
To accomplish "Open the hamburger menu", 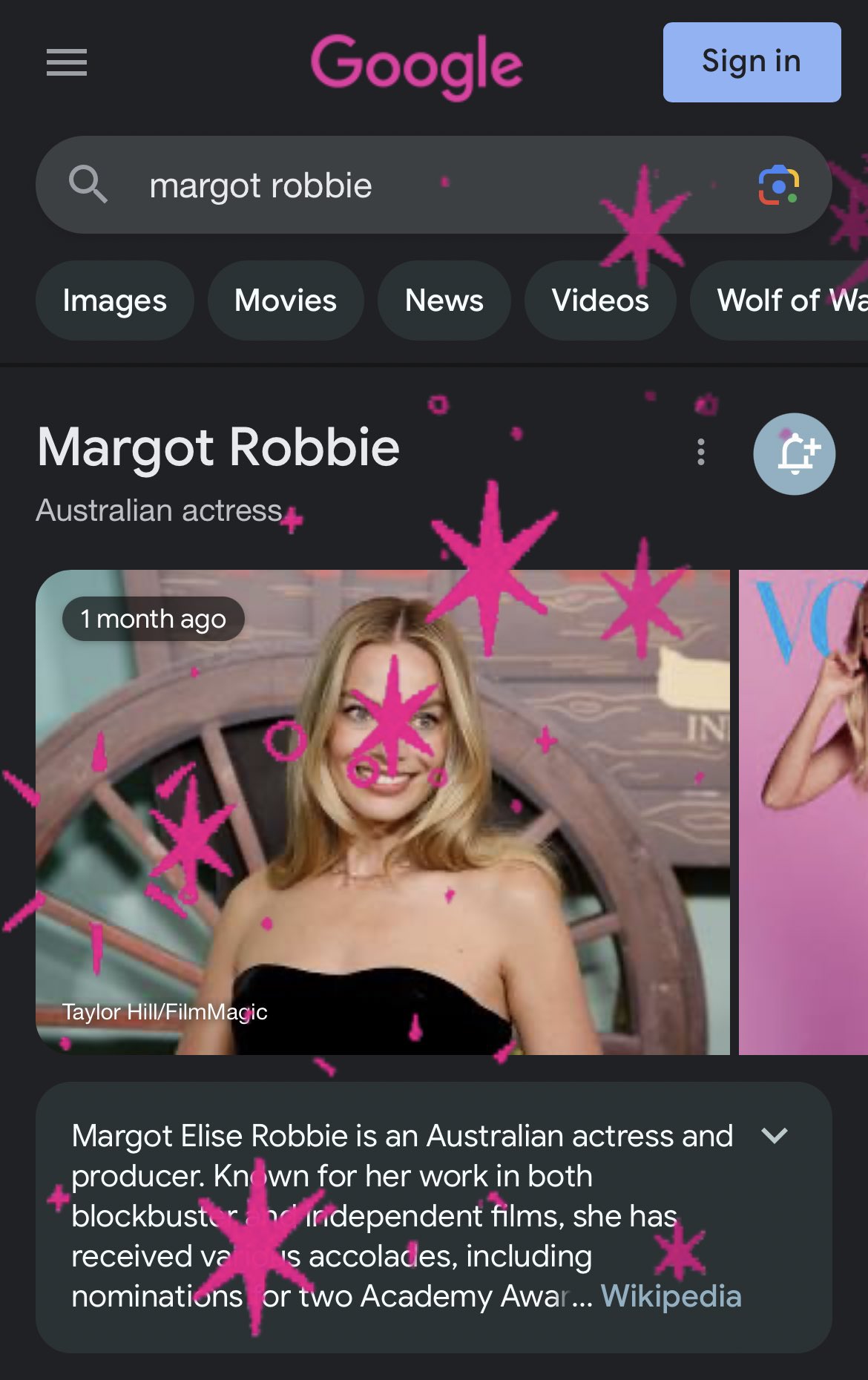I will 67,62.
